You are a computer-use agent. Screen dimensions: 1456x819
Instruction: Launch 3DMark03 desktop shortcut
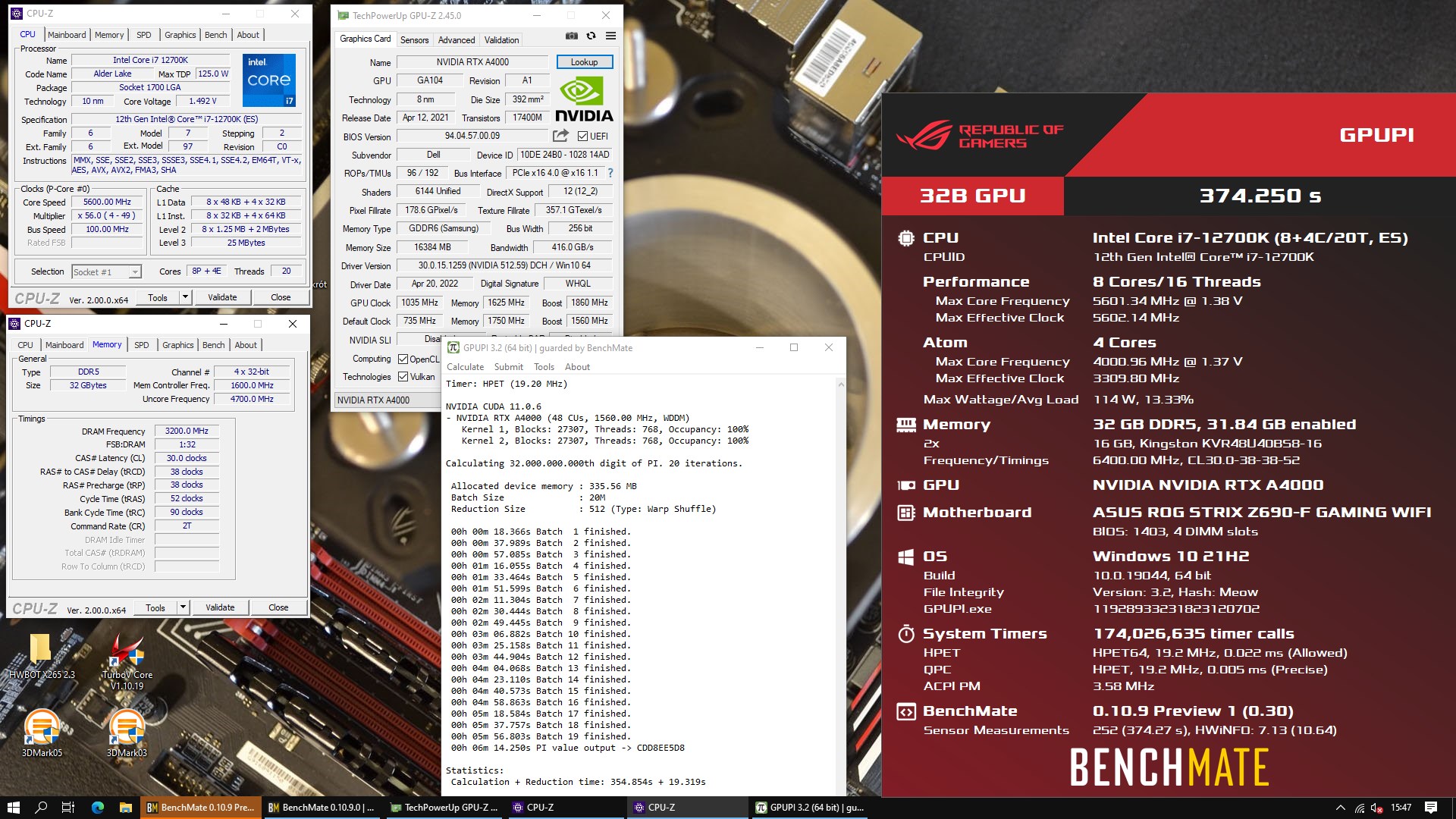[127, 733]
